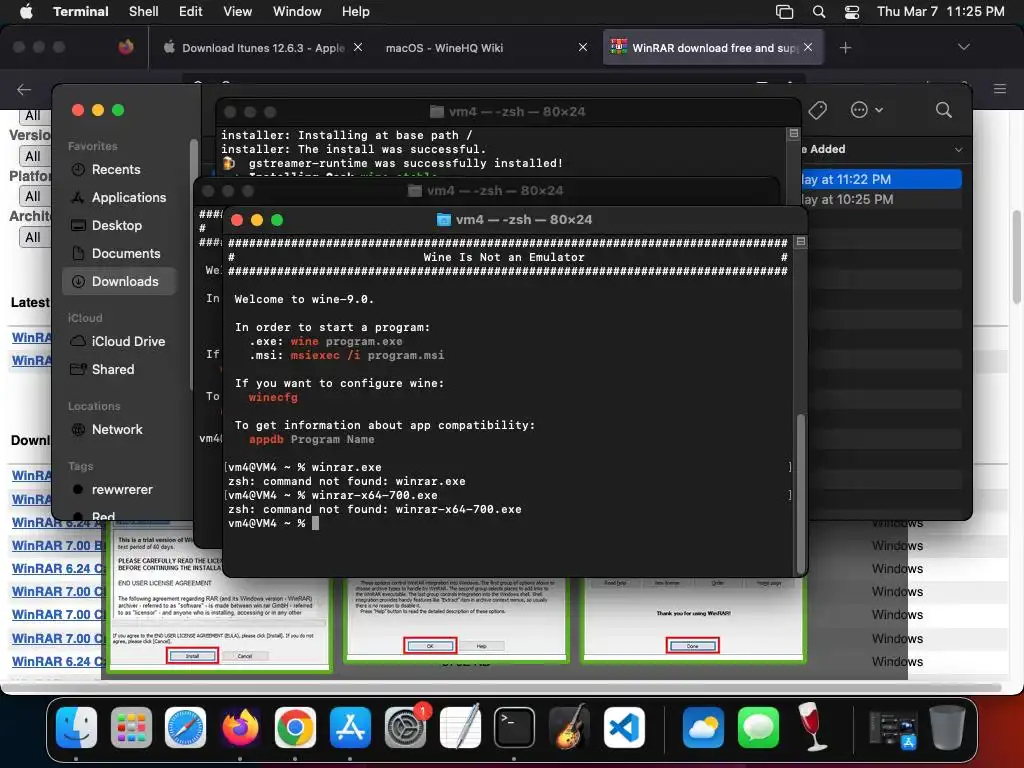
Task: Open Safari from the Dock
Action: (185, 727)
